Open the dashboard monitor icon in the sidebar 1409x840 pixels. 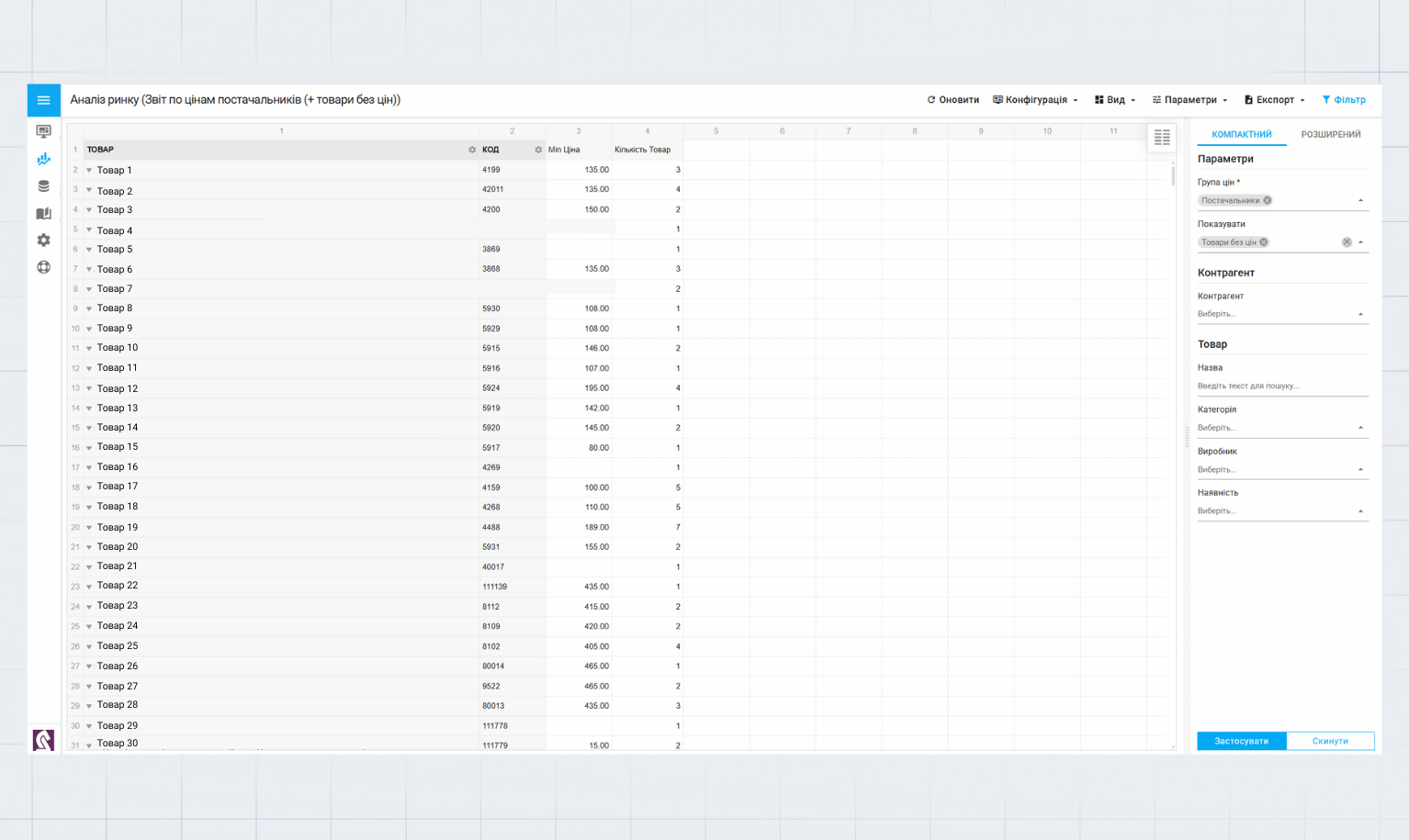43,131
